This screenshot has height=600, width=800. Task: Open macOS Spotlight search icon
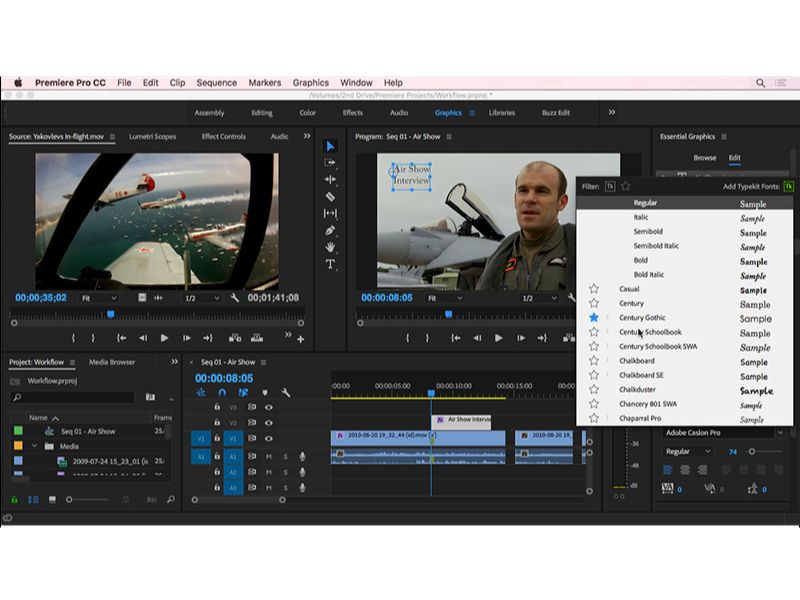point(761,83)
